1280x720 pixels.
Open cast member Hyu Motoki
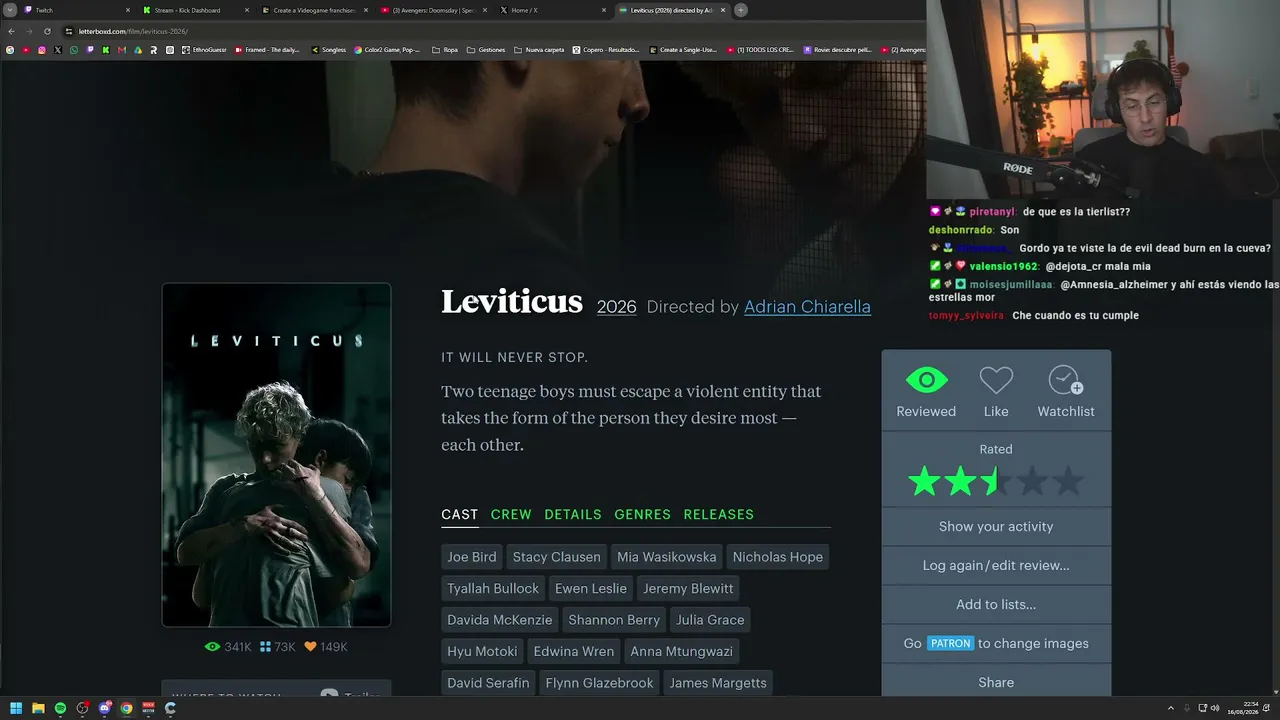coord(482,651)
